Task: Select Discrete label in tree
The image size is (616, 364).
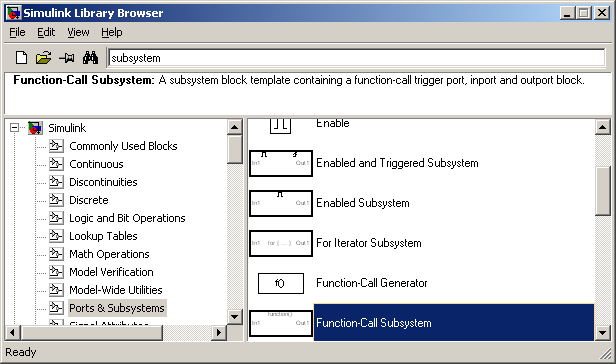Action: [x=89, y=200]
